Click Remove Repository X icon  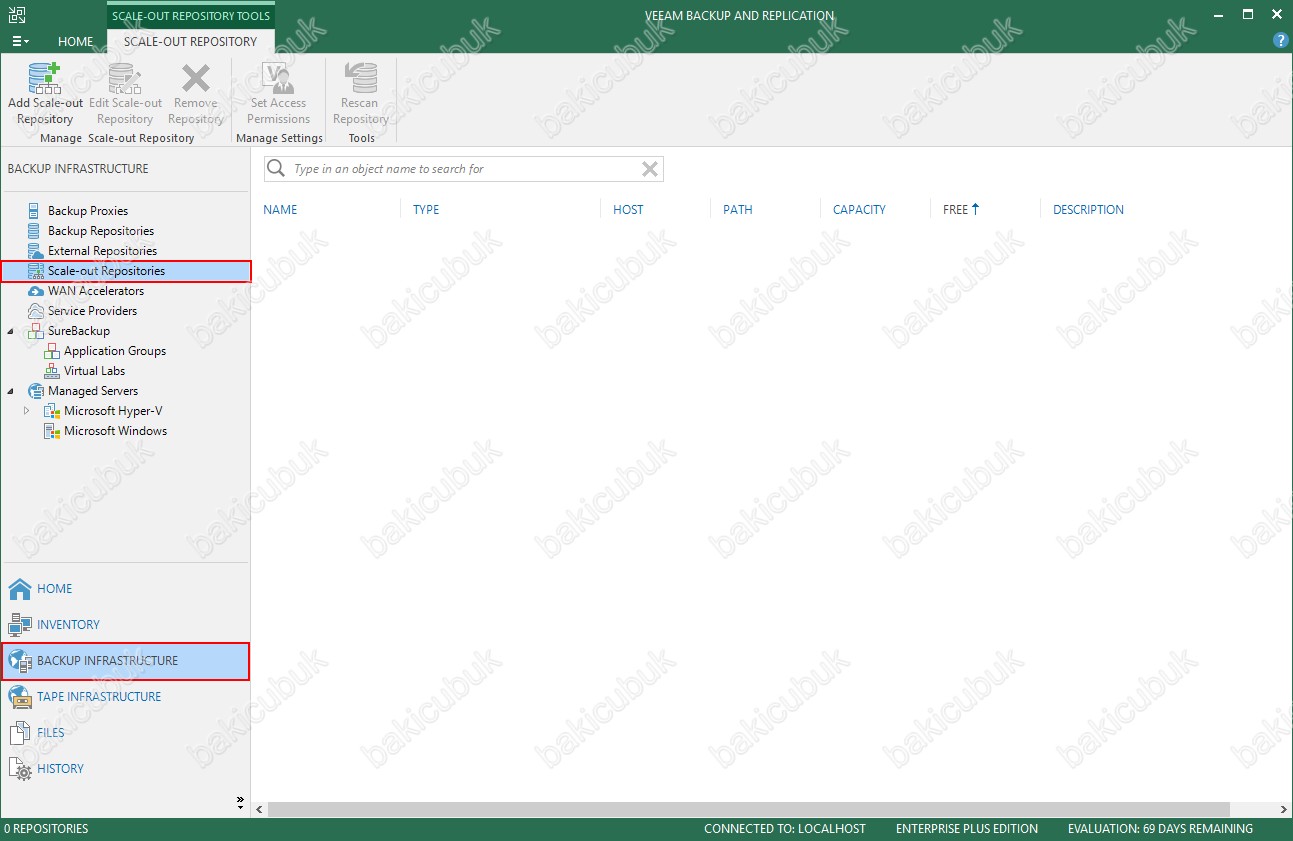click(x=195, y=78)
